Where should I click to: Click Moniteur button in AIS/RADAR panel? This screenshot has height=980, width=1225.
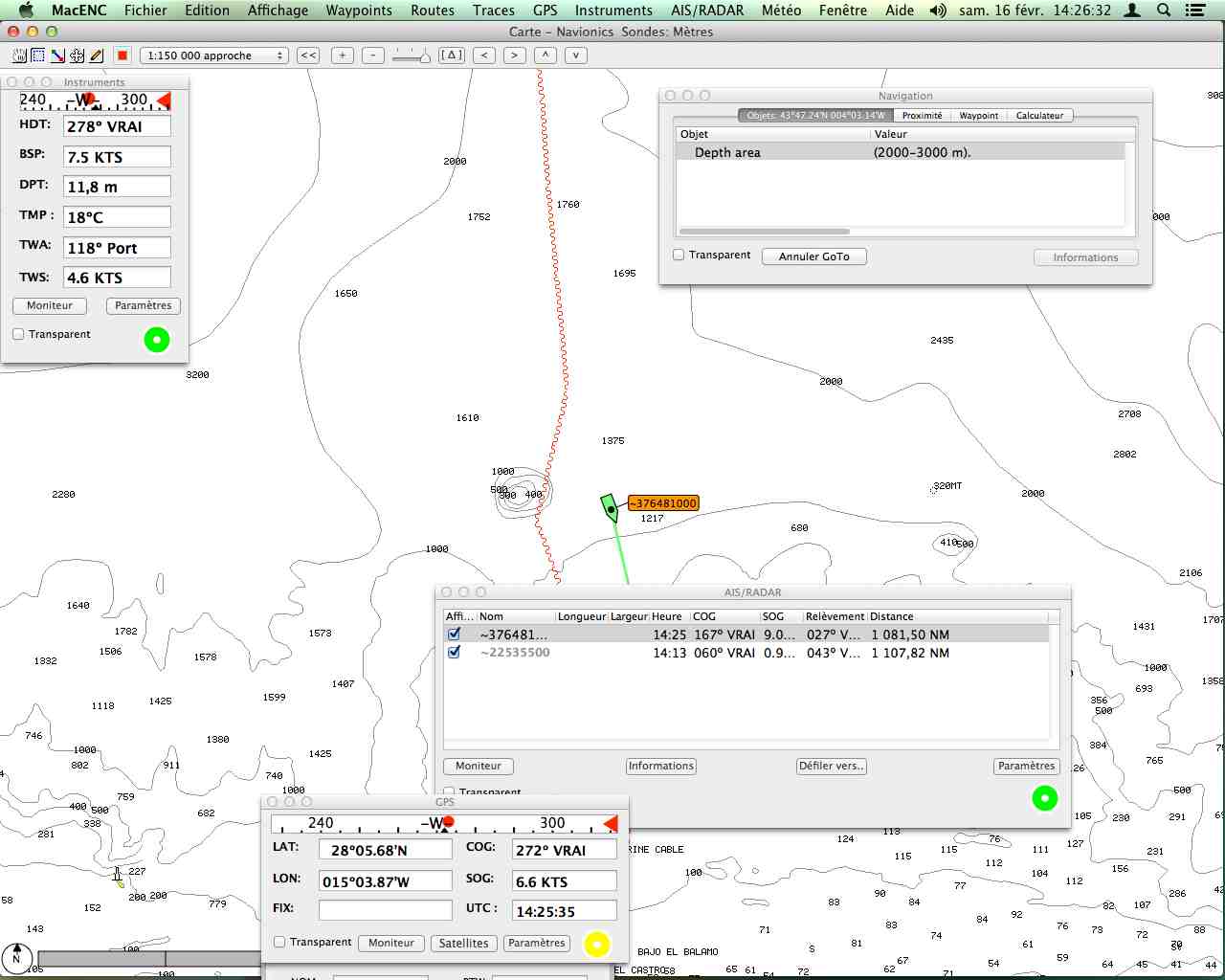pos(479,766)
